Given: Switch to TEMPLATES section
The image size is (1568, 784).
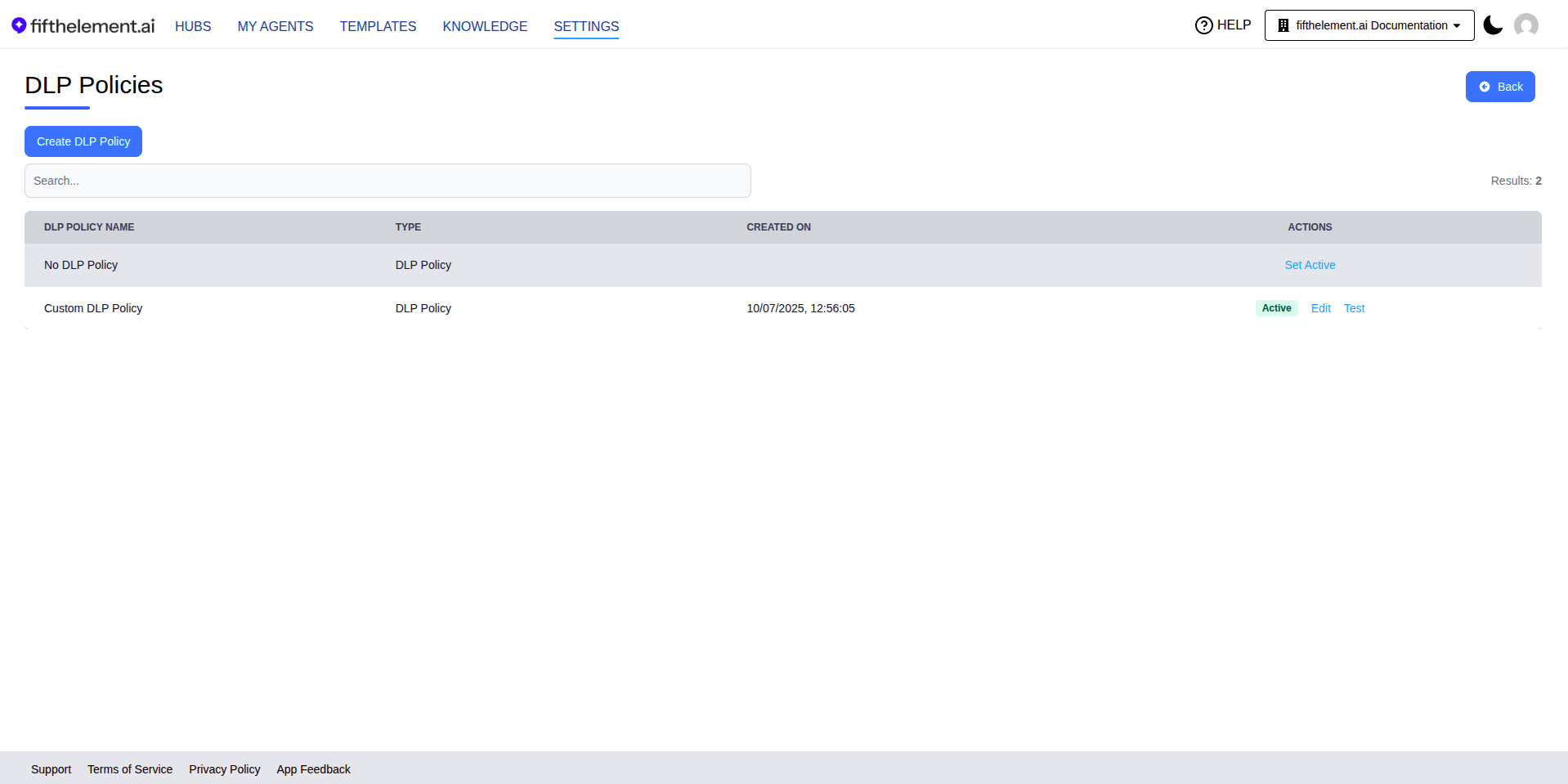Looking at the screenshot, I should [x=378, y=26].
